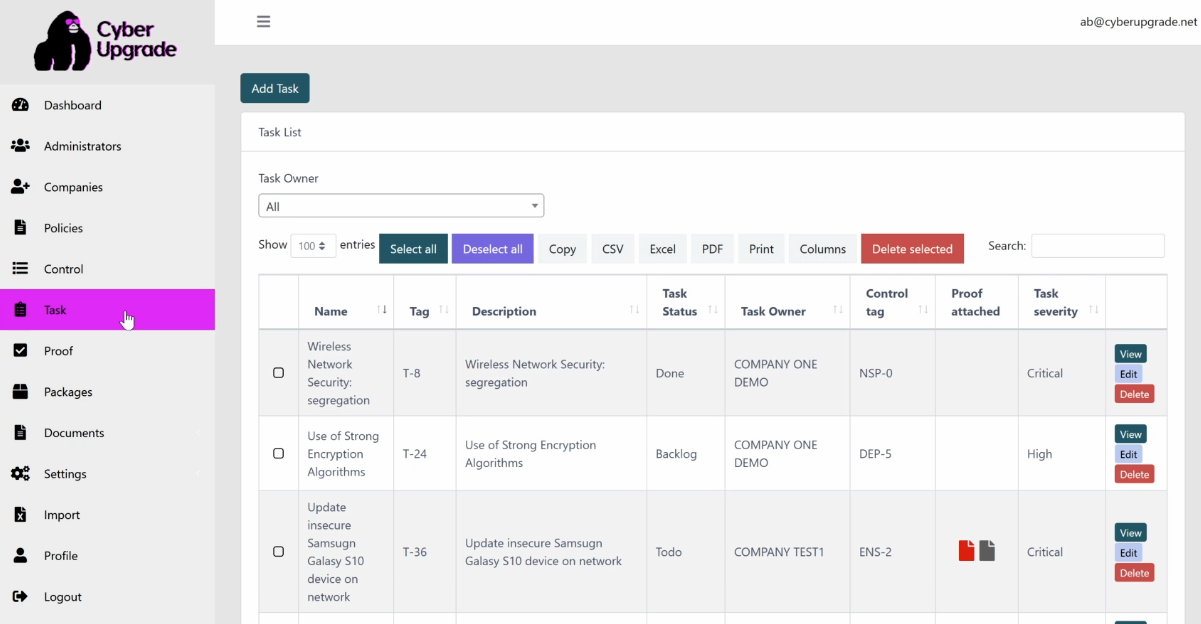The height and width of the screenshot is (624, 1201).
Task: Click the hamburger menu icon
Action: tap(264, 21)
